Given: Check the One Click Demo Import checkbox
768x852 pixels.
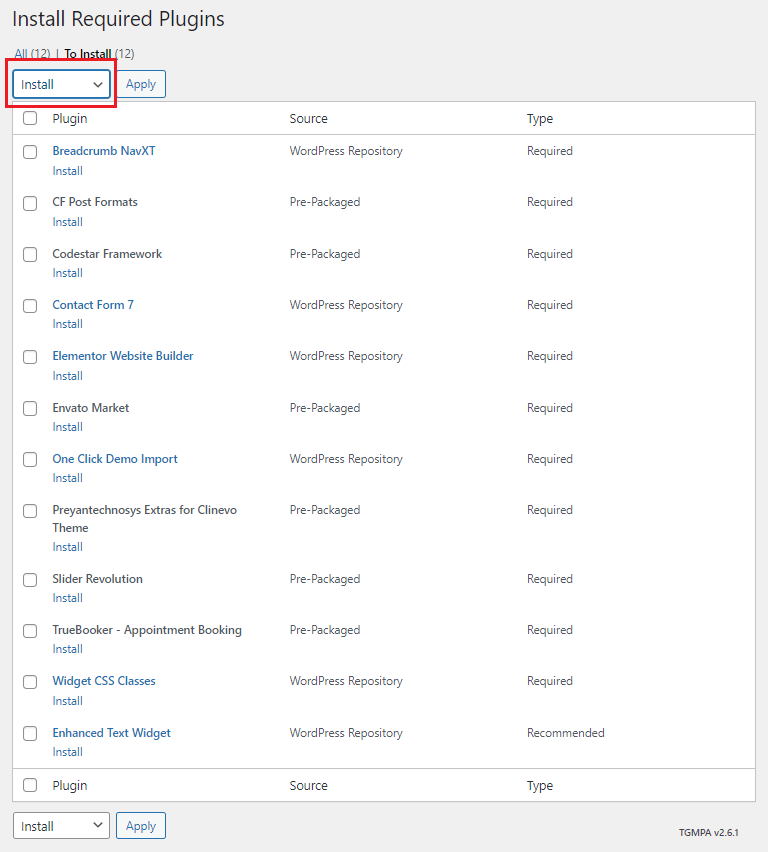Looking at the screenshot, I should tap(30, 460).
